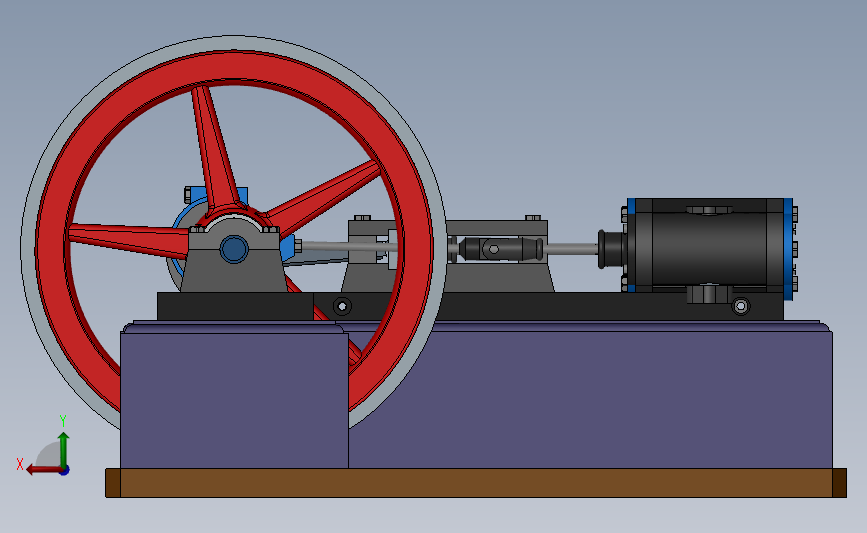The image size is (867, 533).
Task: Click the left bolt hole on bed plate
Action: [x=342, y=306]
